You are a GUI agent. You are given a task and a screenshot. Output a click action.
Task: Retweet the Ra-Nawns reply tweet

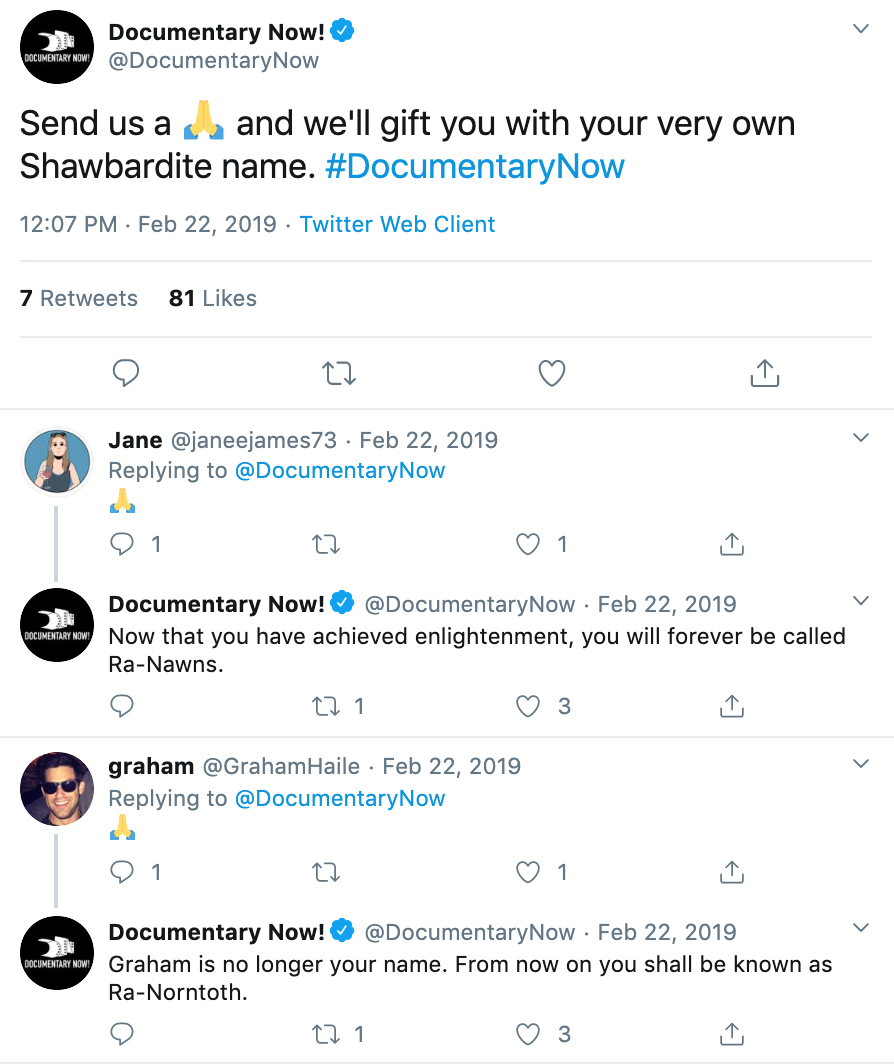(326, 706)
